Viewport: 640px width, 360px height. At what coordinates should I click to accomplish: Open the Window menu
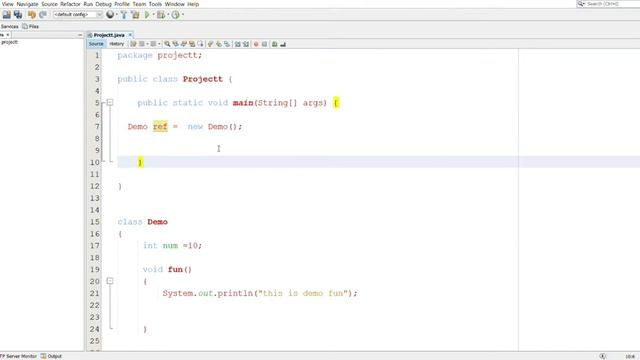[x=175, y=4]
